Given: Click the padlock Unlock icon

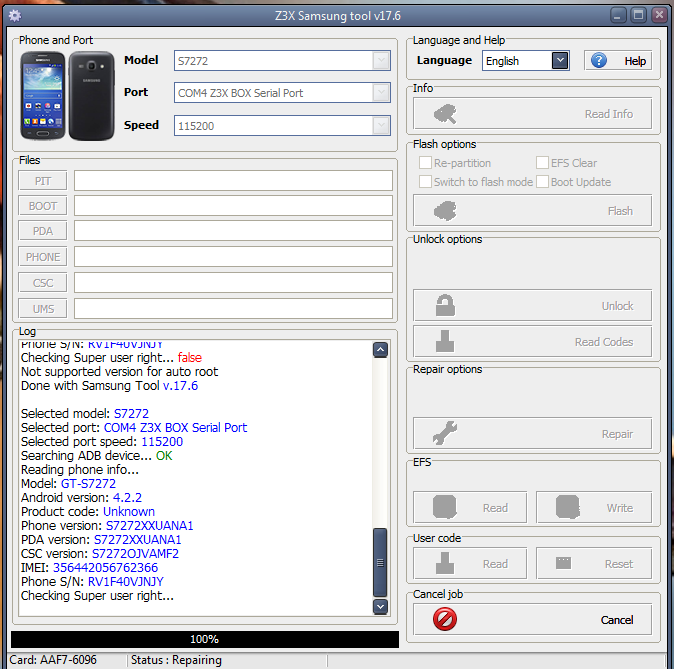Looking at the screenshot, I should [x=445, y=305].
